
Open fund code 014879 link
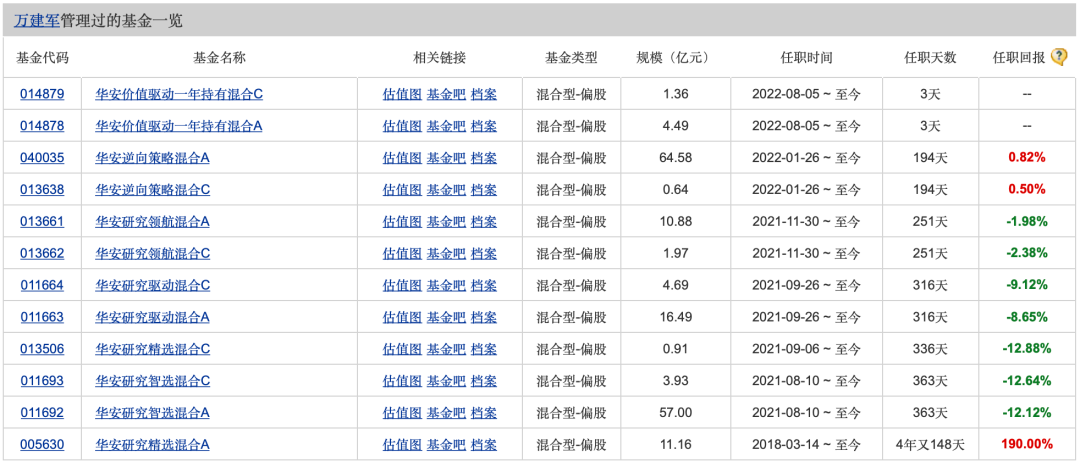(x=42, y=94)
